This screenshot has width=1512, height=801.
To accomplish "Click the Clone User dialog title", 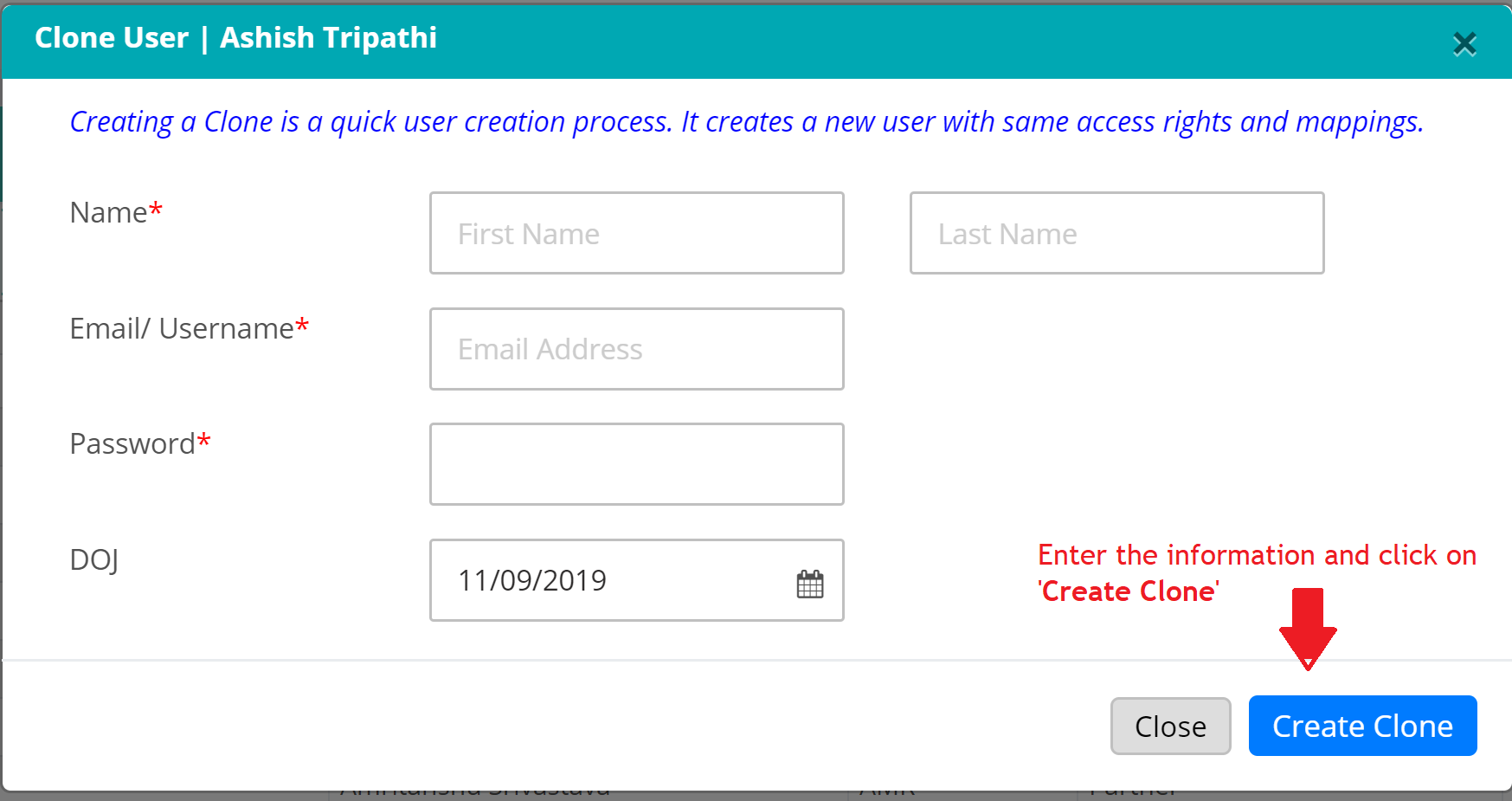I will (x=235, y=38).
